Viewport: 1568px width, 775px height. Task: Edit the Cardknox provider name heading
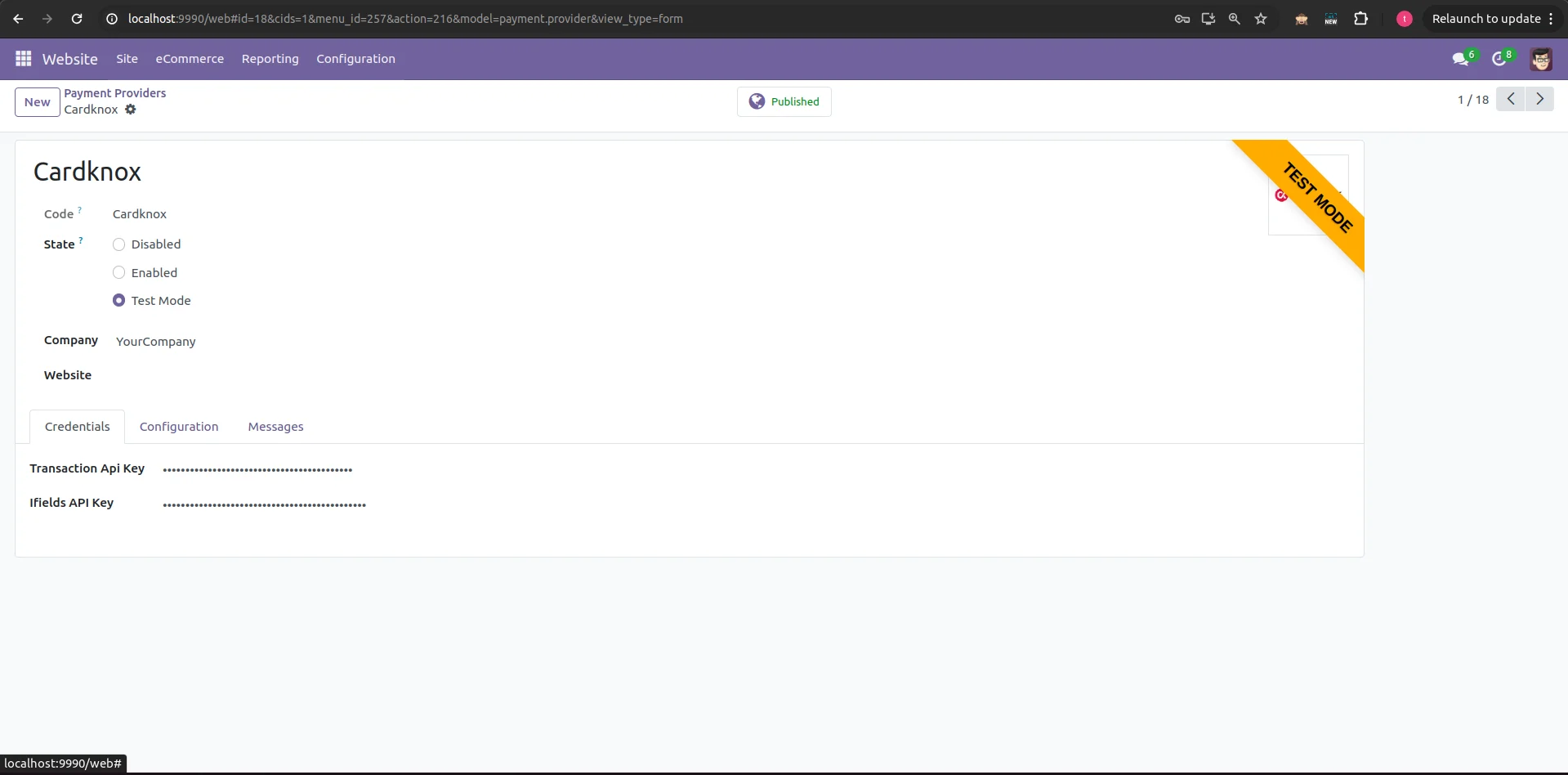[x=87, y=172]
